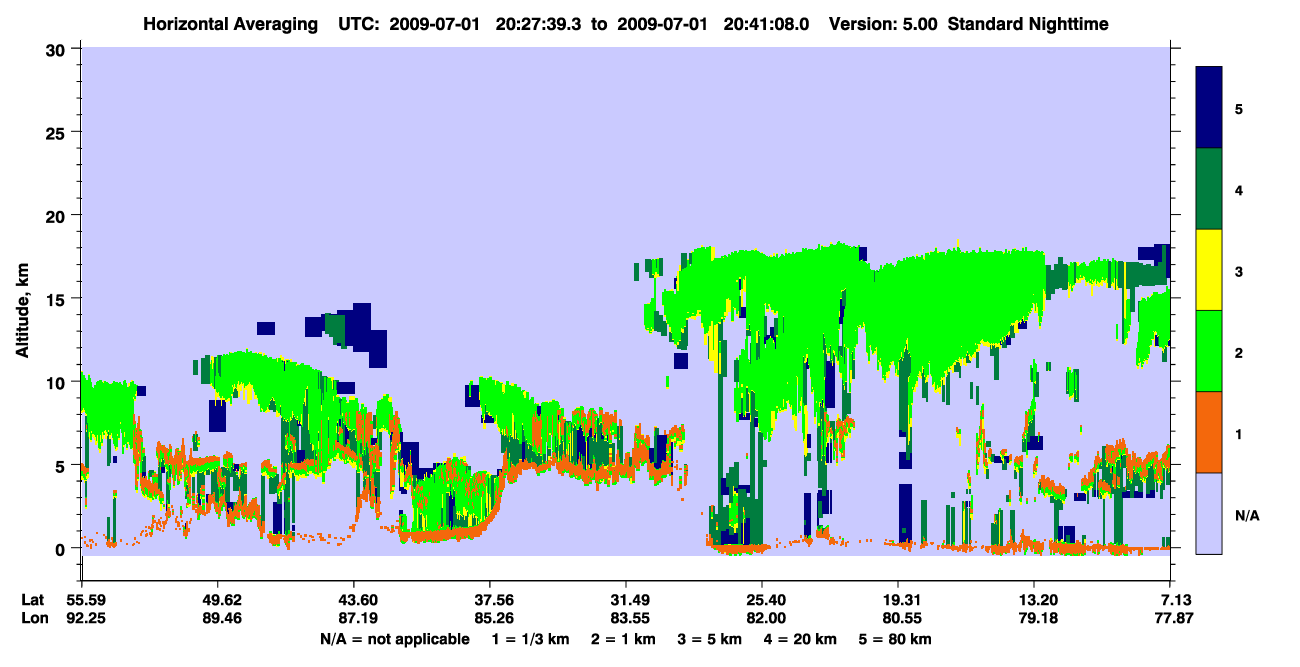Click the dark blue '5' colorbar segment
1300x667 pixels.
pyautogui.click(x=1209, y=108)
